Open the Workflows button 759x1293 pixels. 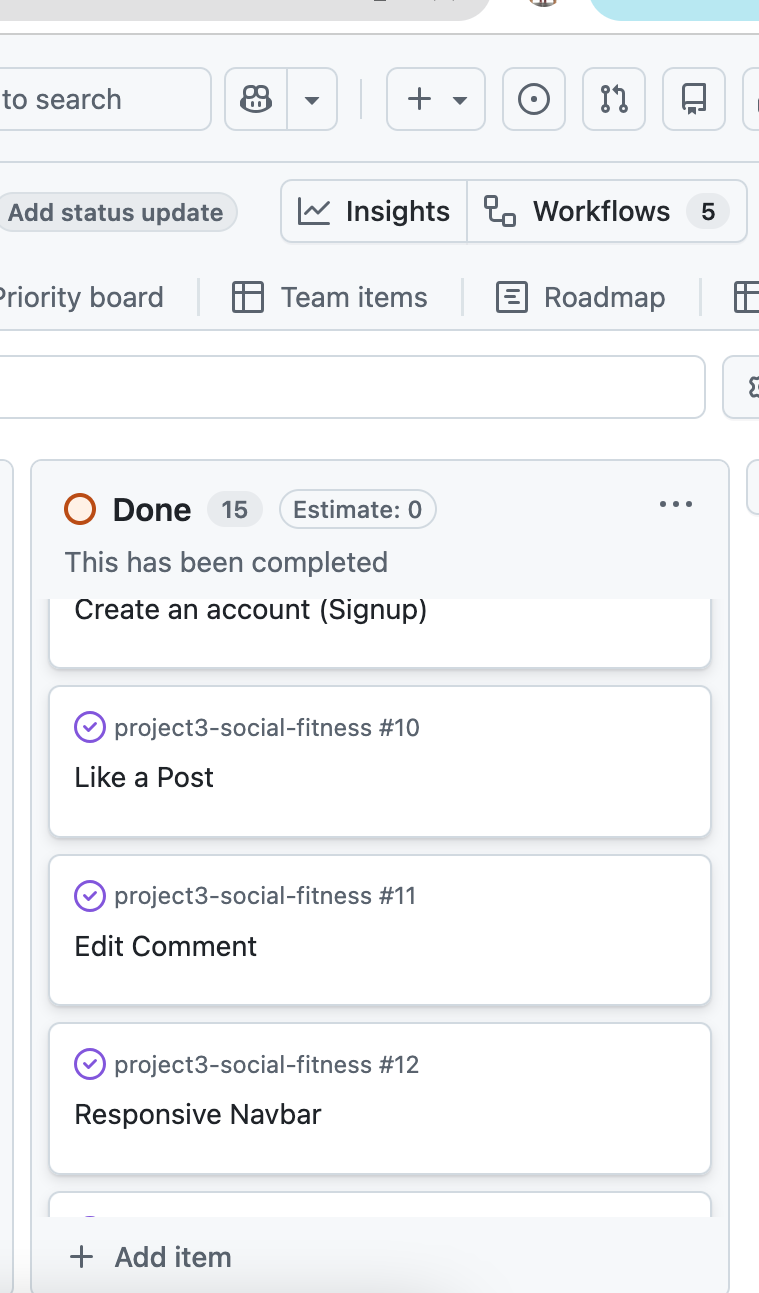(x=607, y=211)
